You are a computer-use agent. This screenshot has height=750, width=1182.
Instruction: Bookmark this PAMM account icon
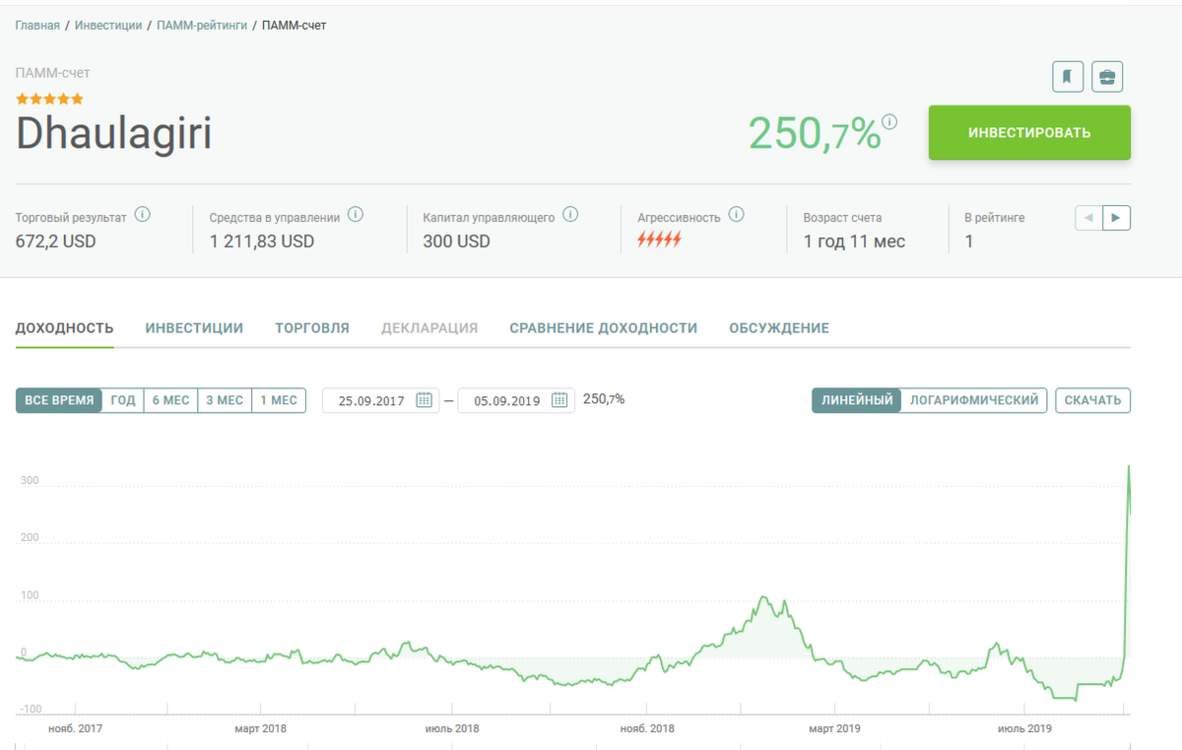pyautogui.click(x=1067, y=76)
